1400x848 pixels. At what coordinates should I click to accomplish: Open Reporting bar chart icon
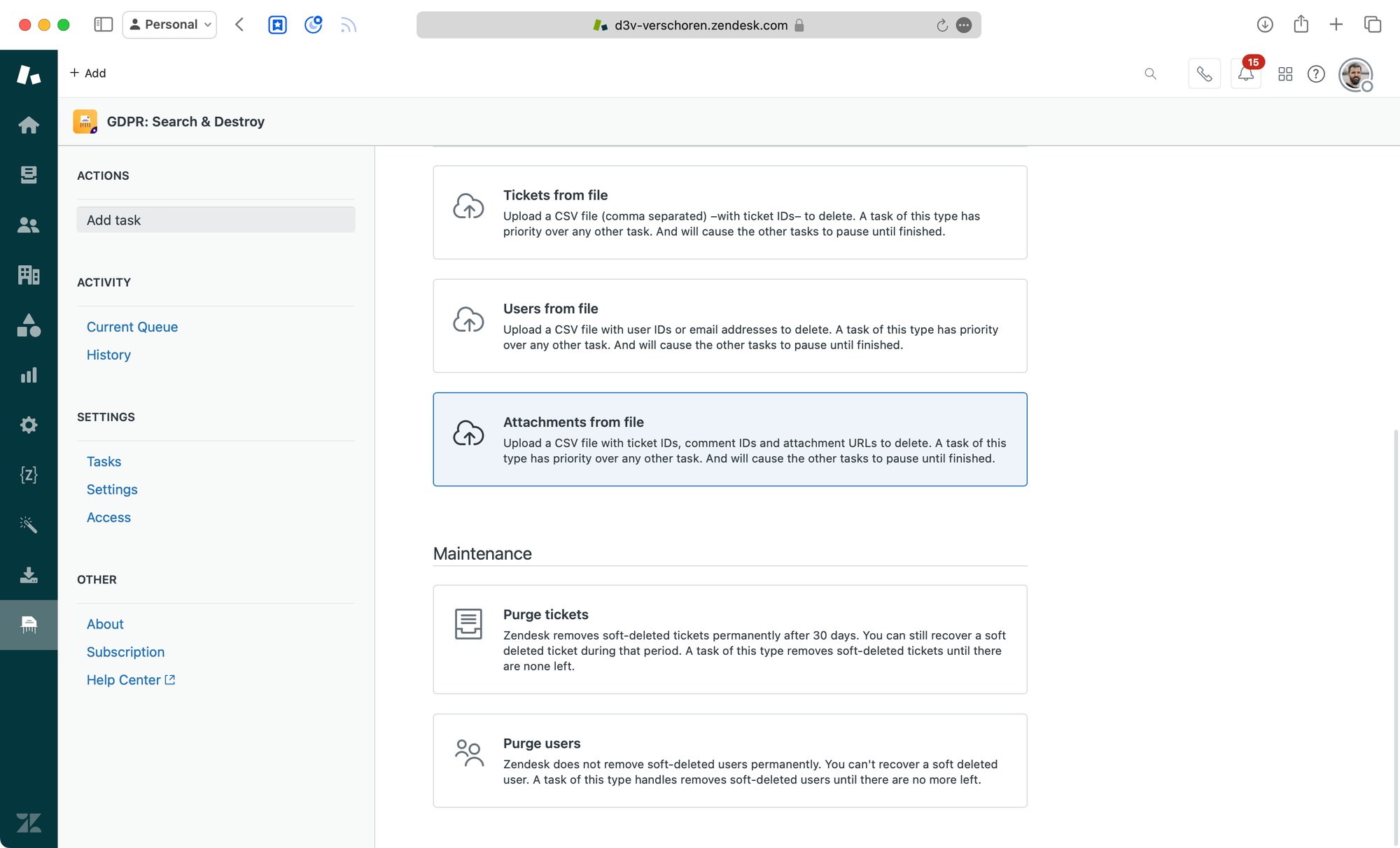coord(29,376)
